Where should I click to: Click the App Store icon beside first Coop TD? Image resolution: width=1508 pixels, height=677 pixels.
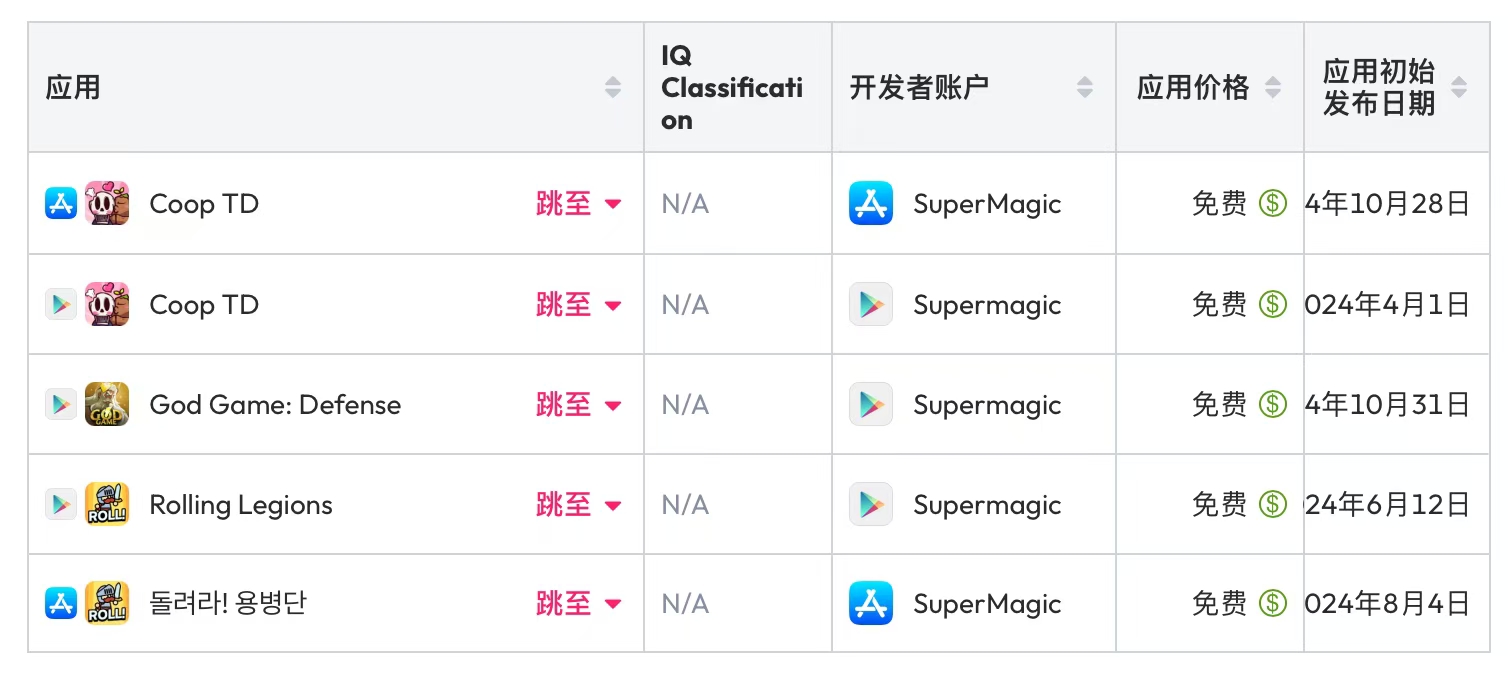[61, 204]
